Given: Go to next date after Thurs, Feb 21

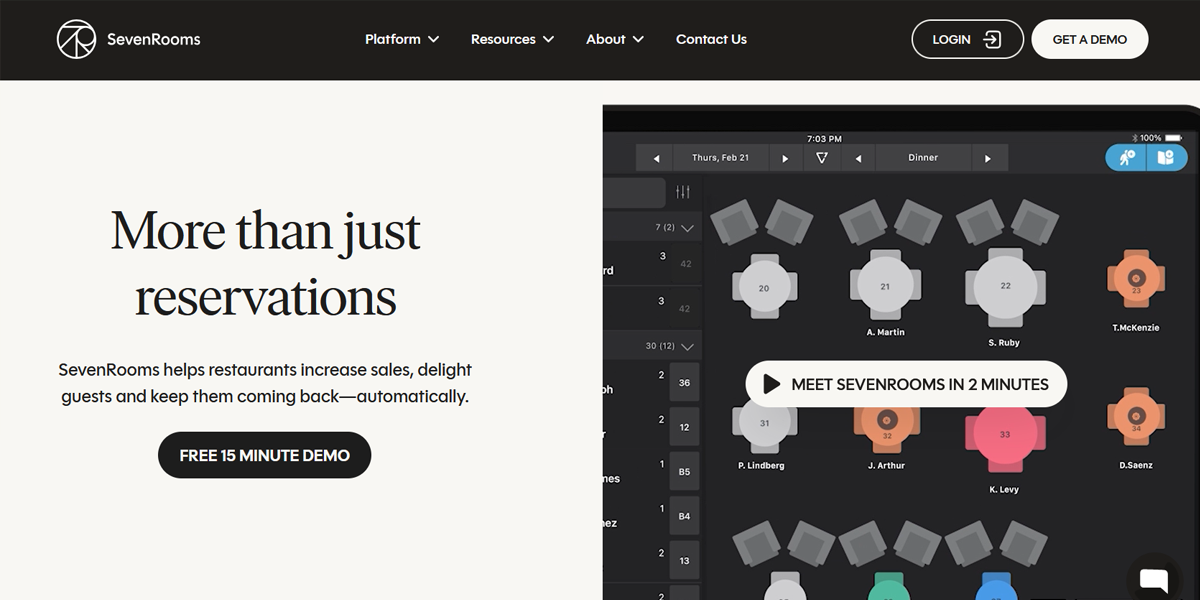Looking at the screenshot, I should (785, 158).
